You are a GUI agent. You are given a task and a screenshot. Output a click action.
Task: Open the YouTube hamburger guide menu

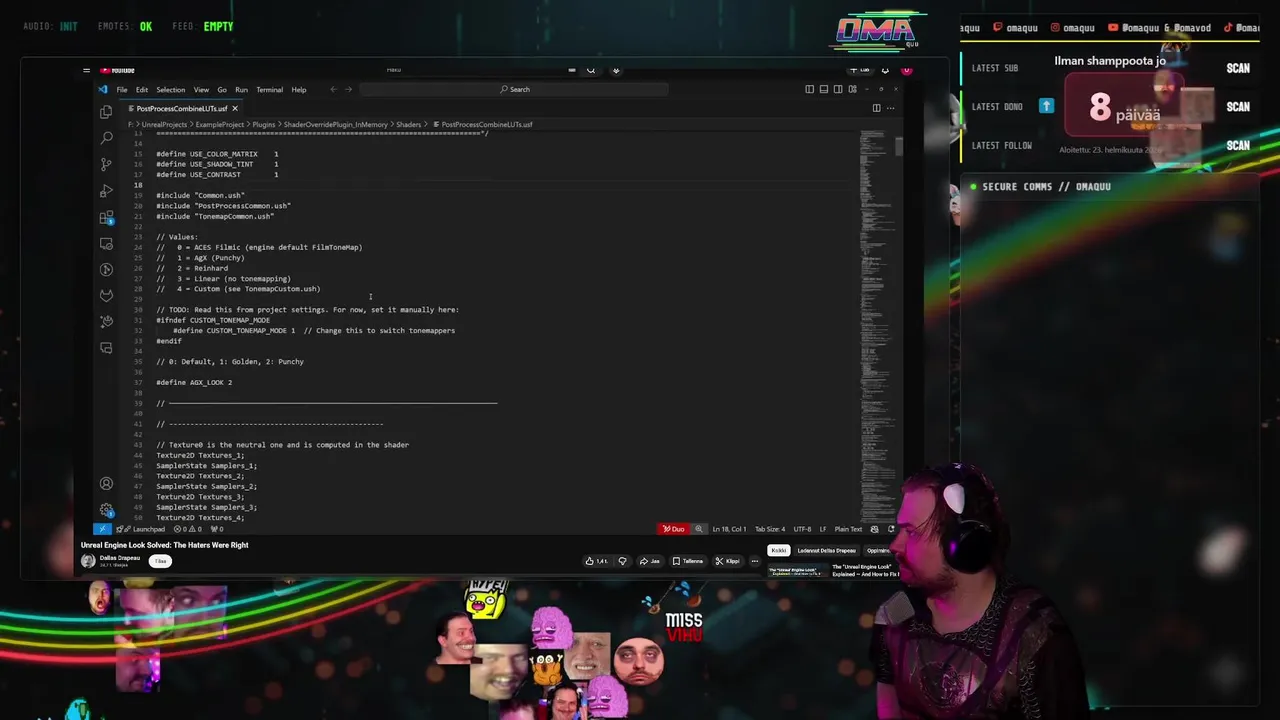tap(87, 70)
